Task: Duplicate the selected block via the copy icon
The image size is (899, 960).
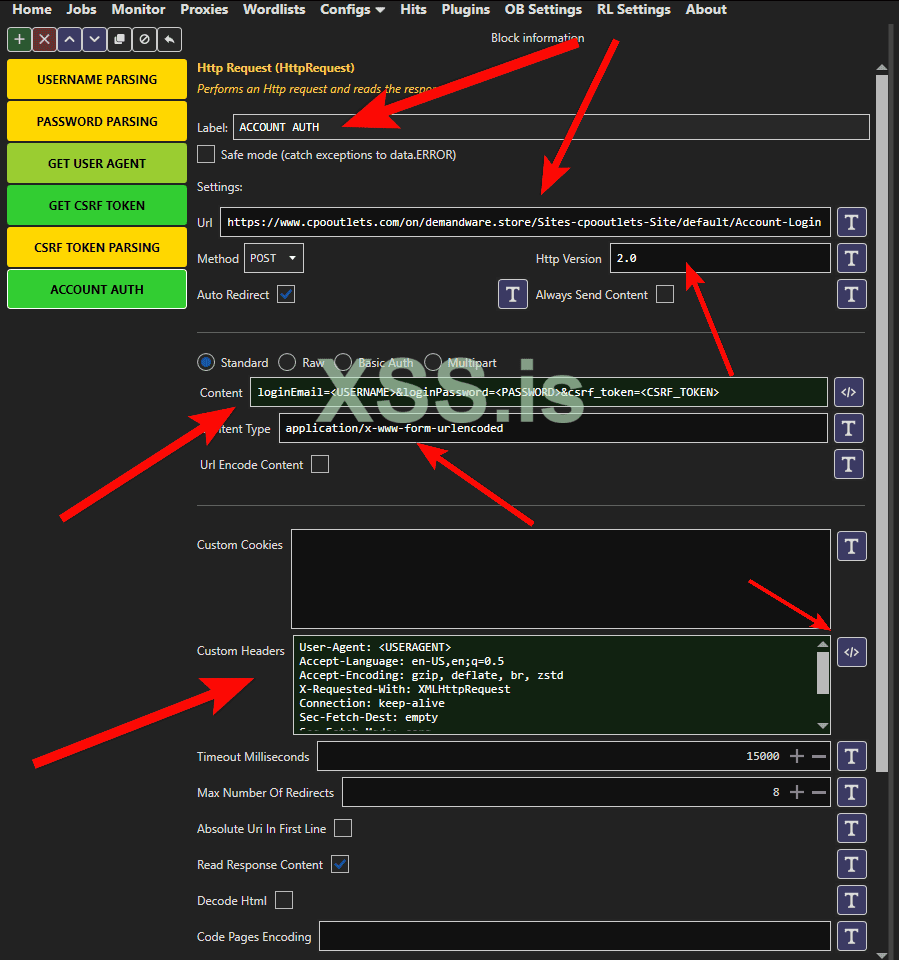Action: tap(119, 40)
